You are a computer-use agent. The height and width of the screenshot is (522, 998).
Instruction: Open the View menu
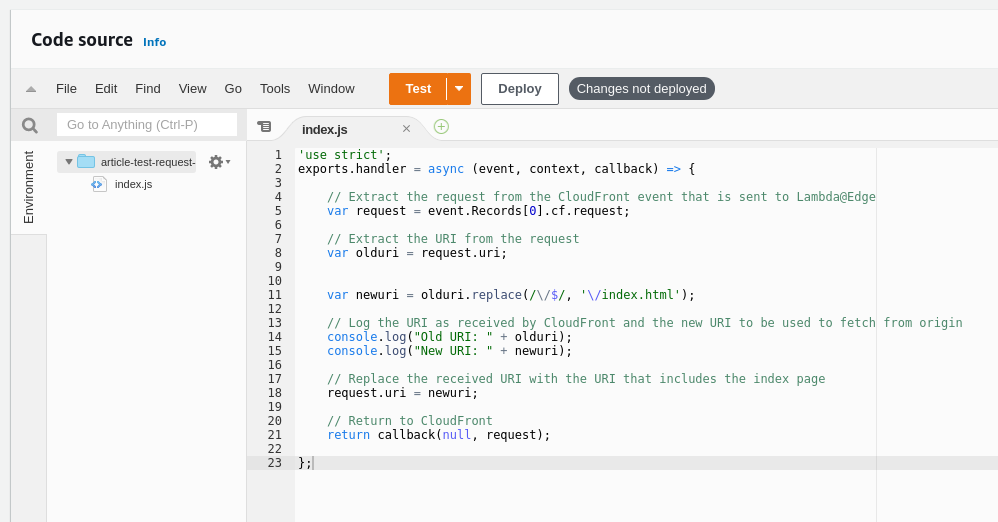pyautogui.click(x=192, y=89)
